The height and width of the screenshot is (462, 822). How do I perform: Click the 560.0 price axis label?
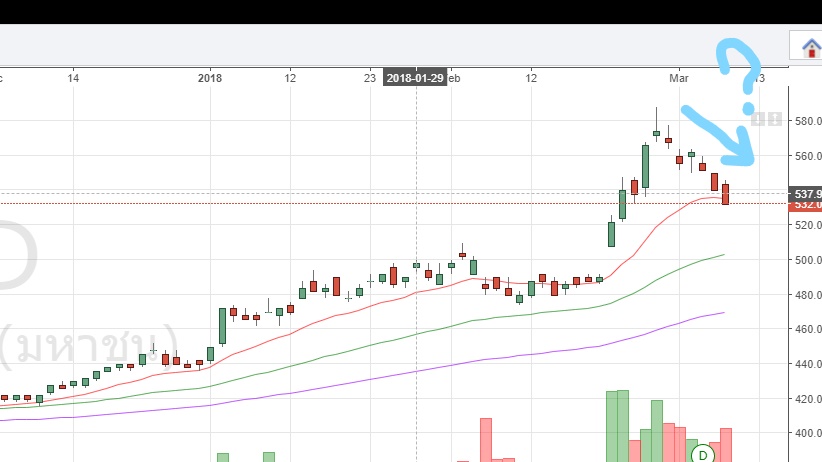807,156
